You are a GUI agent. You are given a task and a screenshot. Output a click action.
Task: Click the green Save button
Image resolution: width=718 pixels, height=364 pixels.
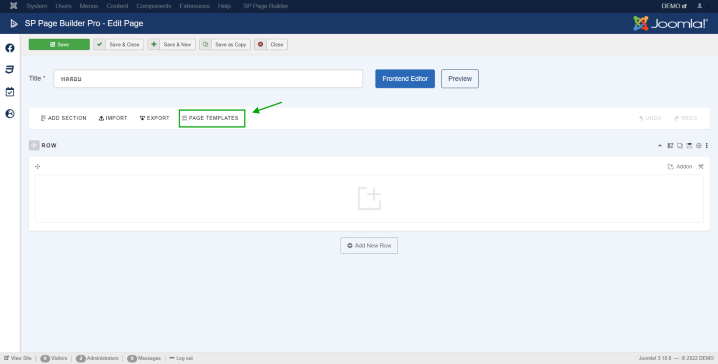point(59,44)
